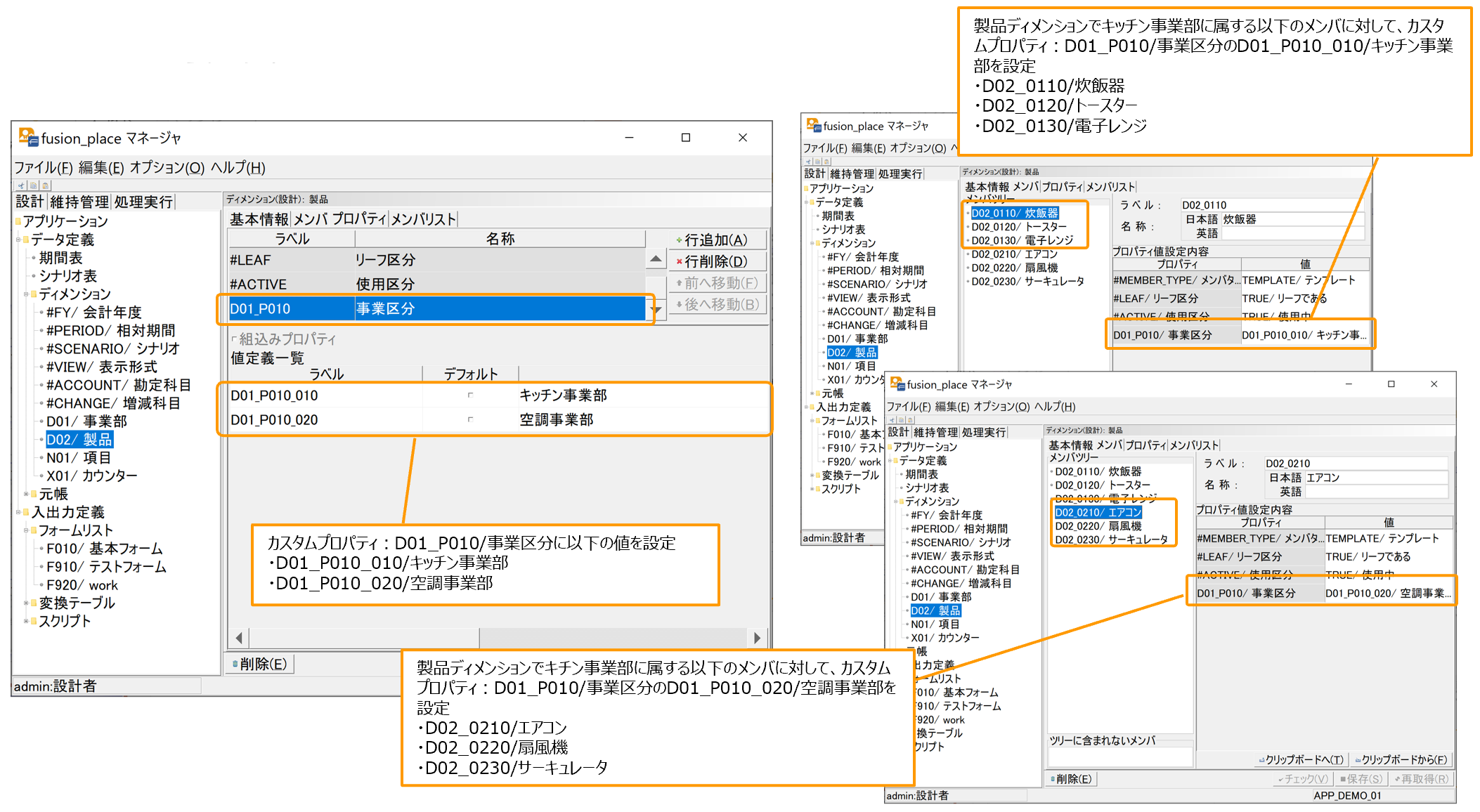The height and width of the screenshot is (812, 1480).
Task: Click the paste icon in the large left window toolbar
Action: 45,185
